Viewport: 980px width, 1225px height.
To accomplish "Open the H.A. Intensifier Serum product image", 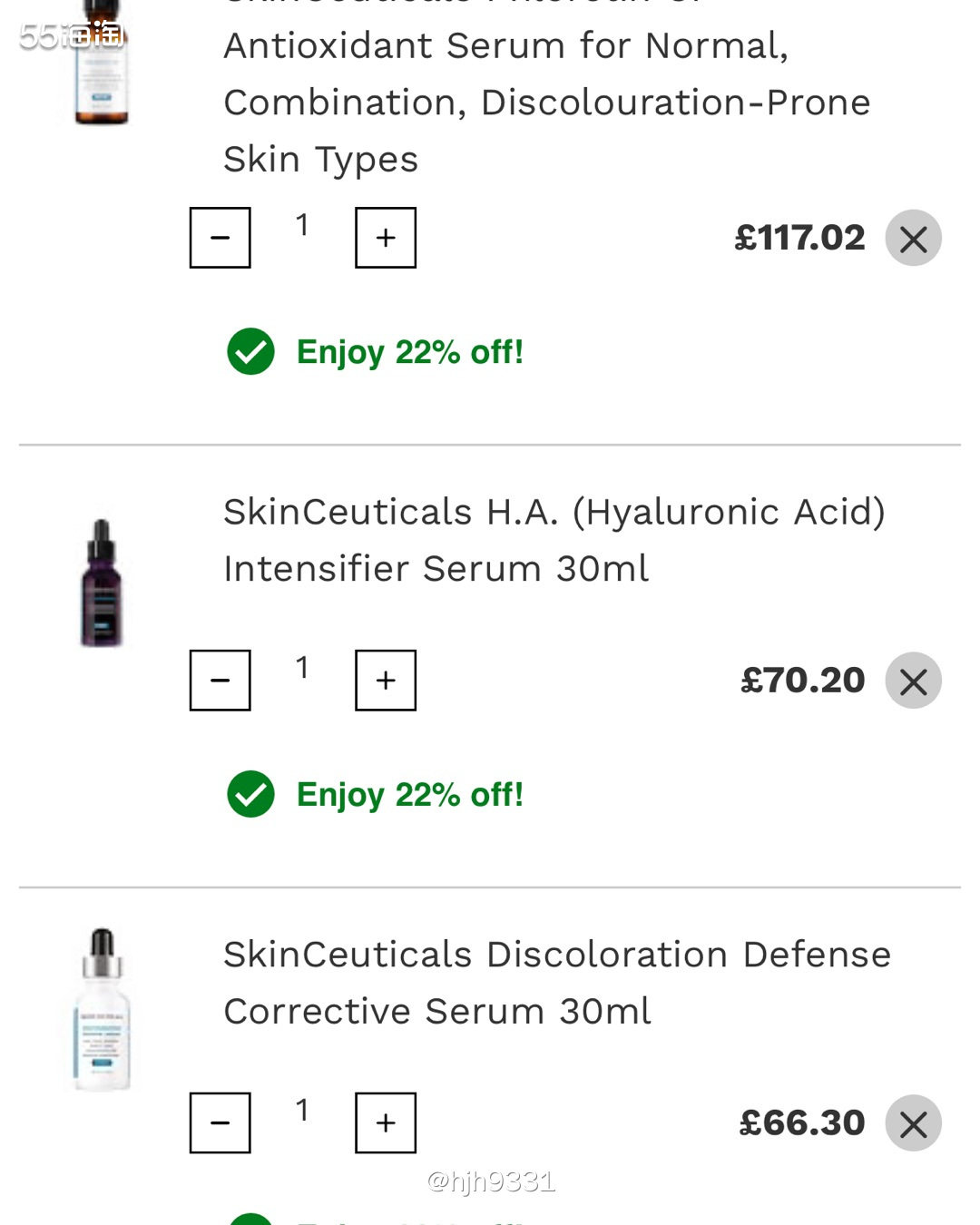I will pos(102,583).
